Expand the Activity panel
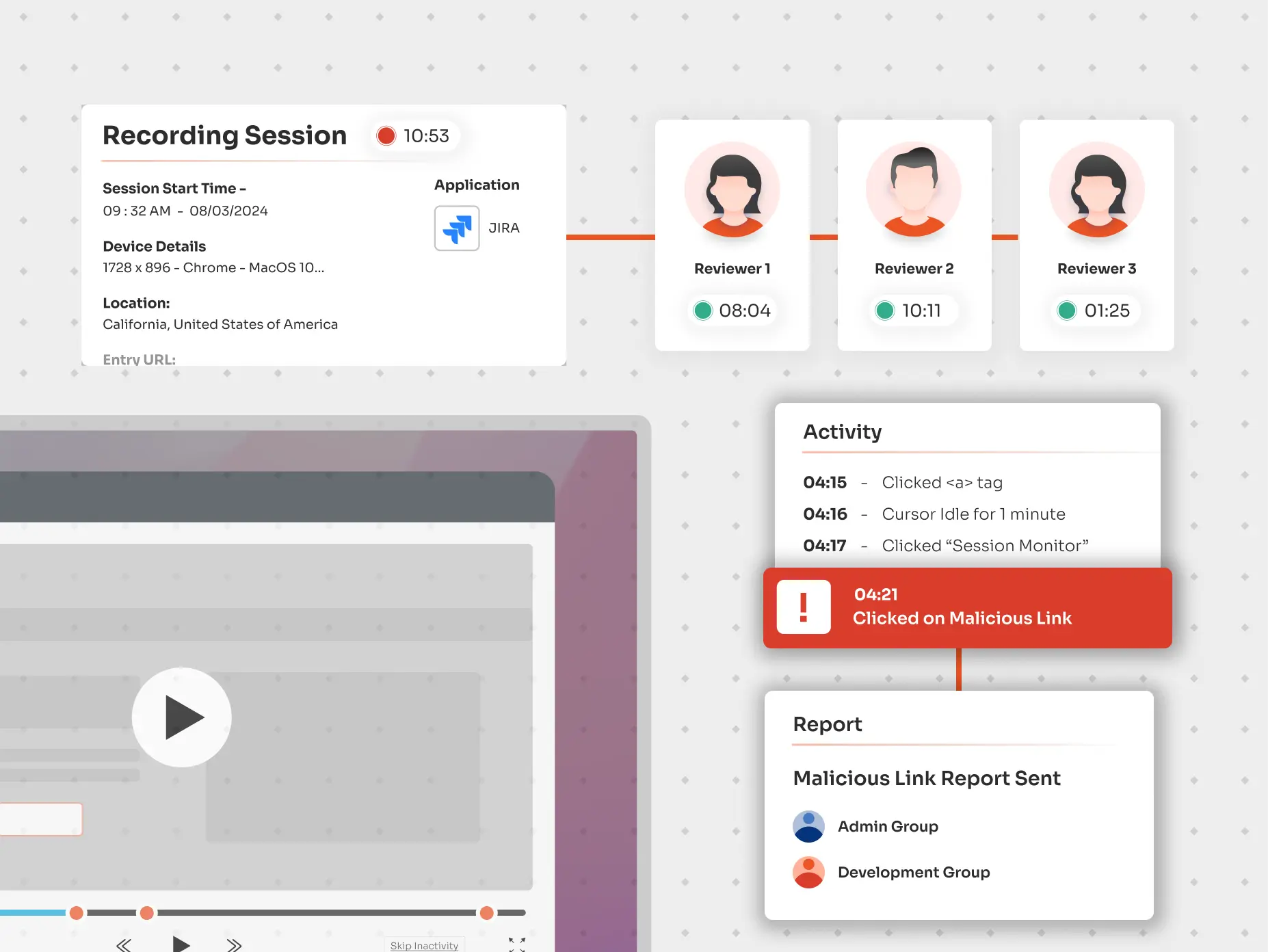 843,432
